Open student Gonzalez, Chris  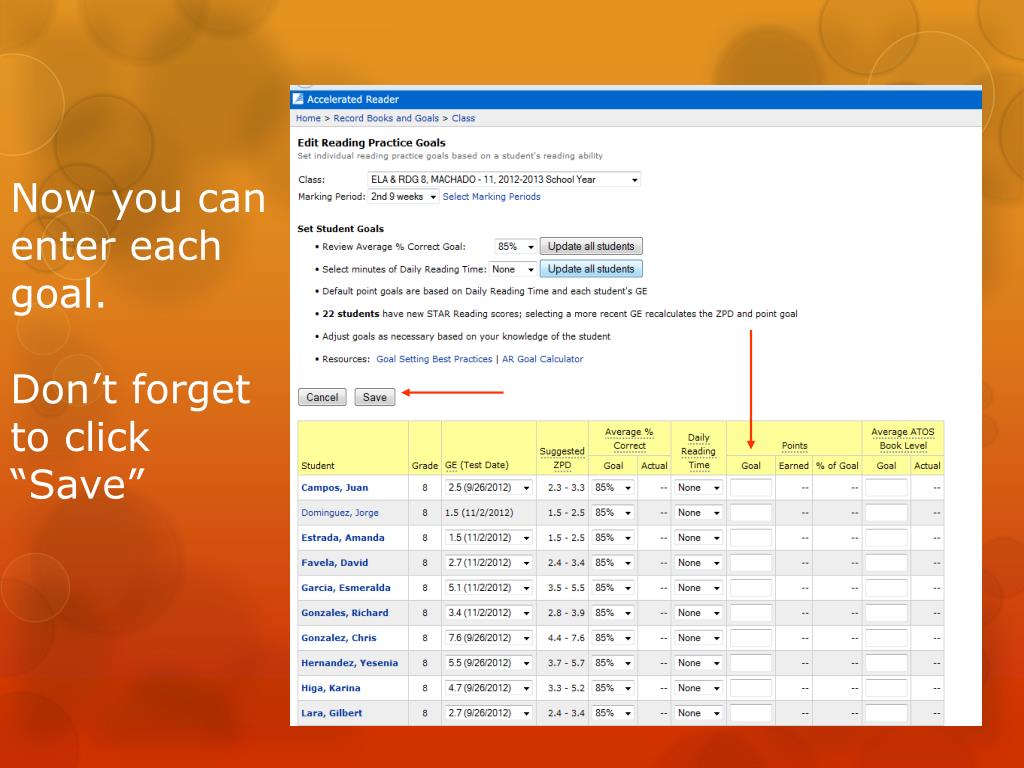(x=338, y=638)
